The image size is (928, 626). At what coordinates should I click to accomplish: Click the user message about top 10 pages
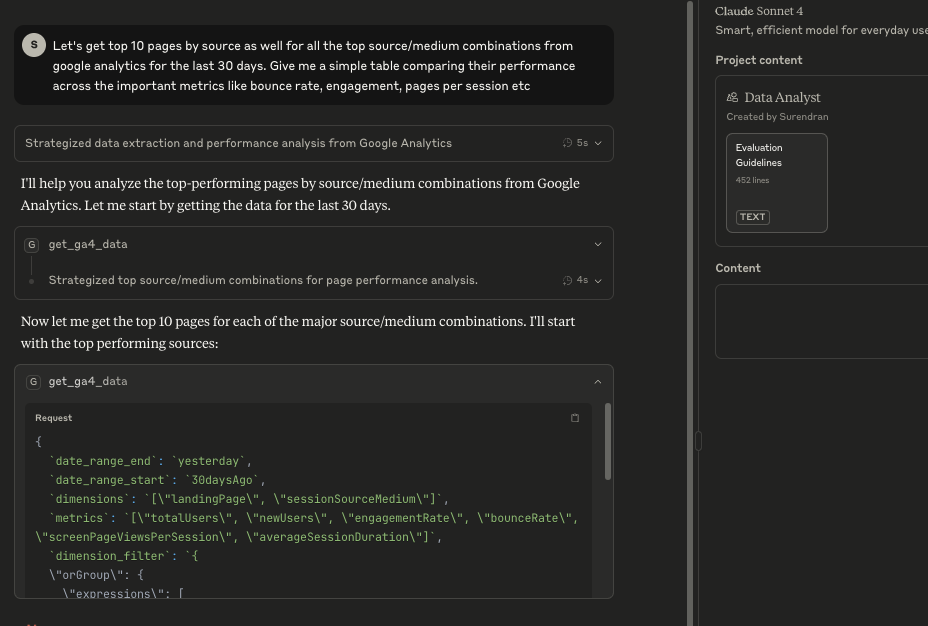314,65
